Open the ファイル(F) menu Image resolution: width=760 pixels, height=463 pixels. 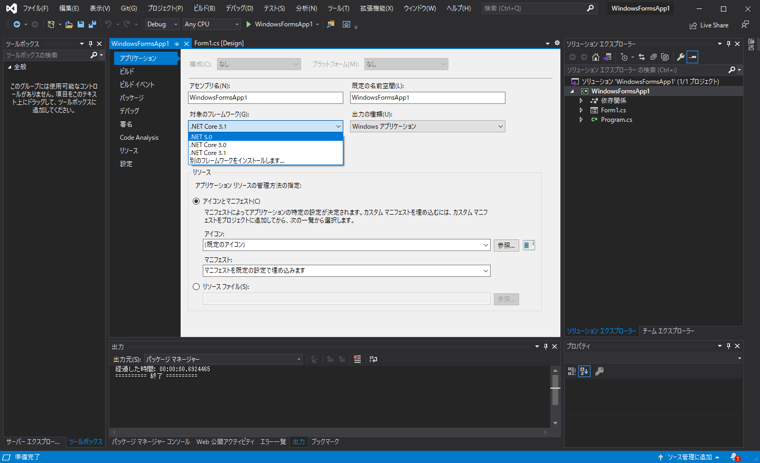[x=36, y=8]
